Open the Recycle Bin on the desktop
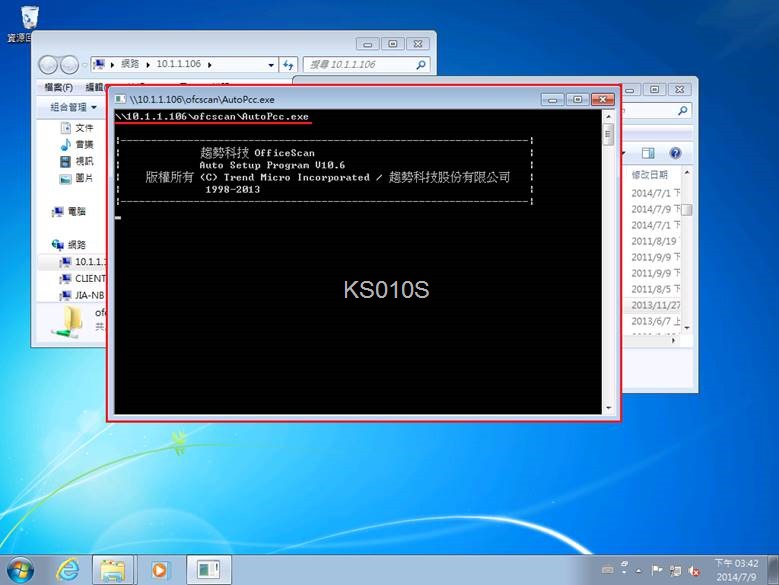The image size is (779, 585). (30, 18)
